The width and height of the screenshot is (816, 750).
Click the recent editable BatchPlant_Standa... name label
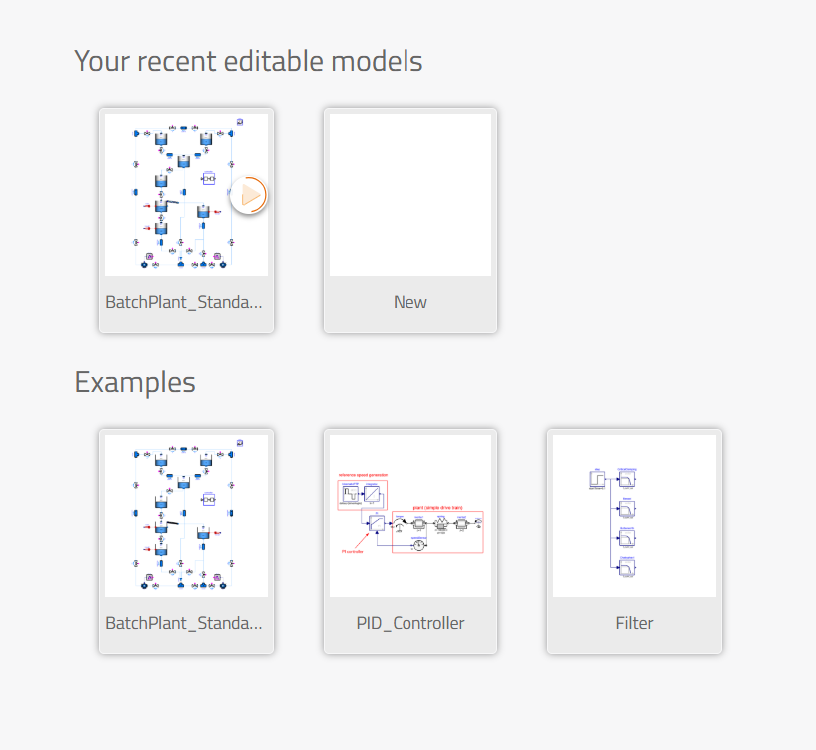184,302
